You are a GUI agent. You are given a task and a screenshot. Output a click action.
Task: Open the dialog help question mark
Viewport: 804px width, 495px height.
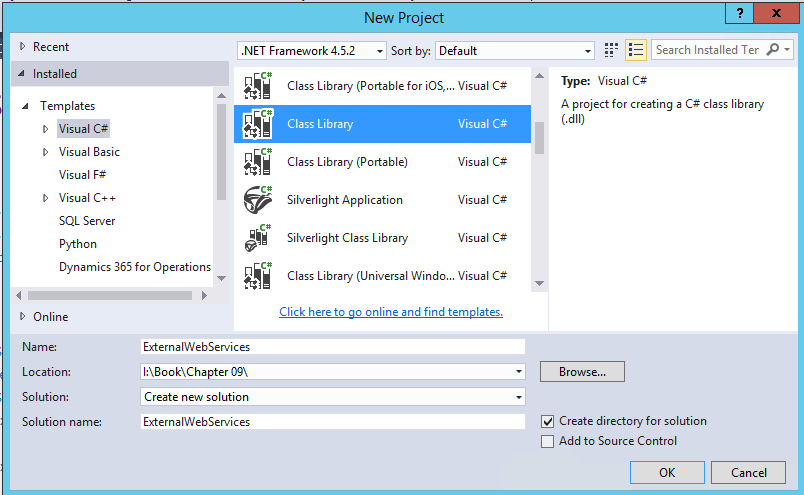(739, 13)
